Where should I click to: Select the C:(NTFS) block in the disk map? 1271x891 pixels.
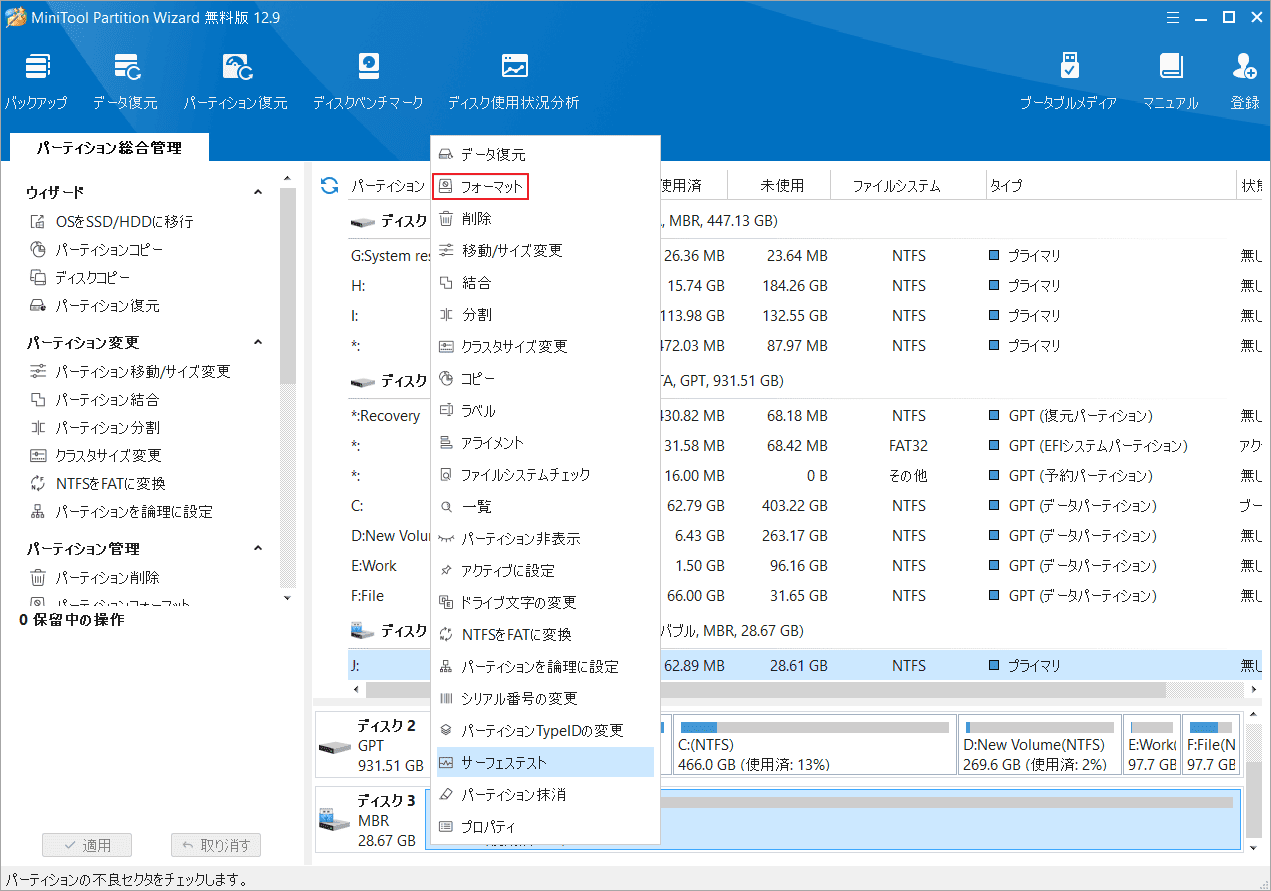coord(814,745)
